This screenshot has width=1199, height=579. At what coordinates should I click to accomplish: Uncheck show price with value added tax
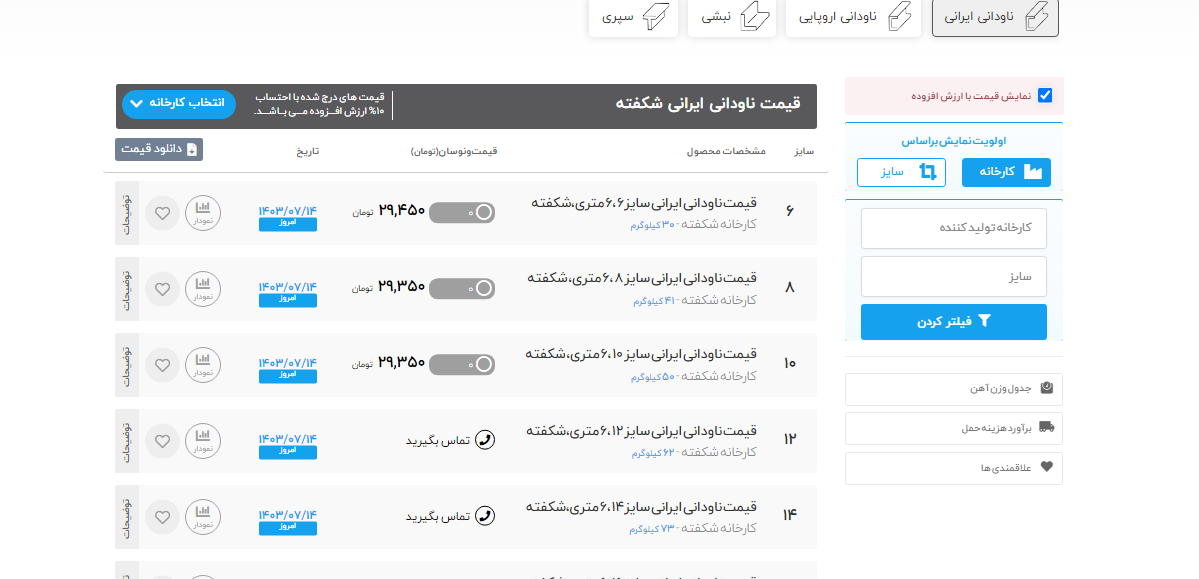click(1045, 96)
